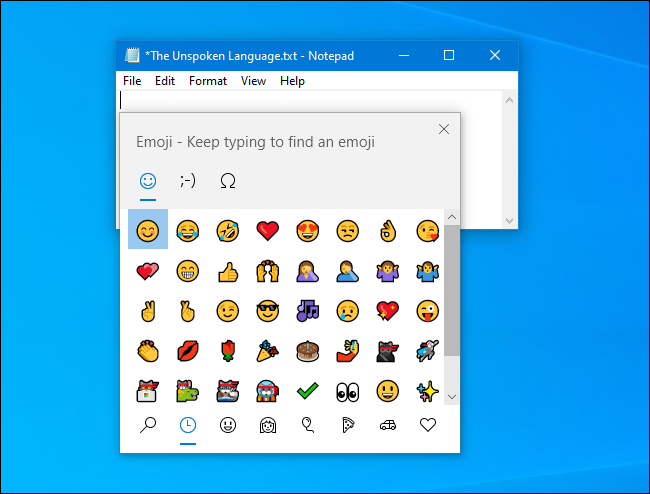The width and height of the screenshot is (650, 494).
Task: Pick the clapping hands emoji
Action: click(148, 351)
